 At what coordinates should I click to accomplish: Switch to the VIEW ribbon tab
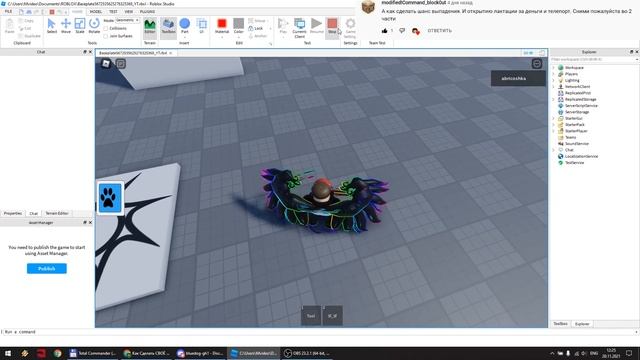pyautogui.click(x=129, y=12)
